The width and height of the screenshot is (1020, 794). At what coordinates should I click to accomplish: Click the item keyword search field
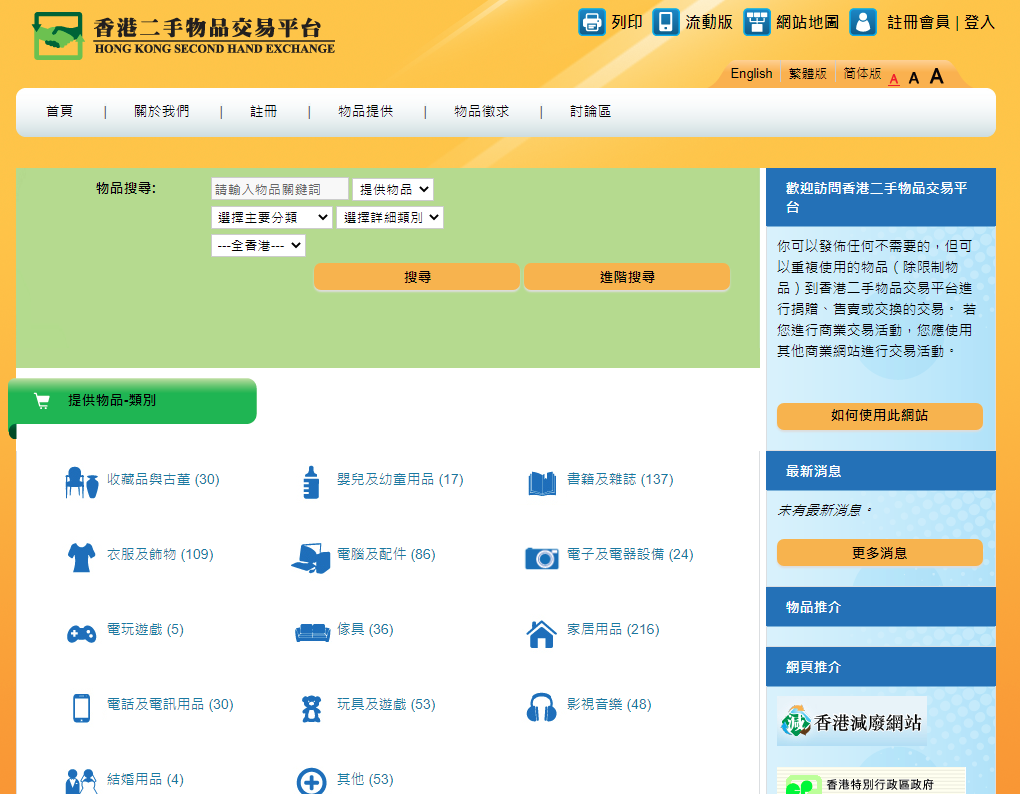pyautogui.click(x=279, y=189)
